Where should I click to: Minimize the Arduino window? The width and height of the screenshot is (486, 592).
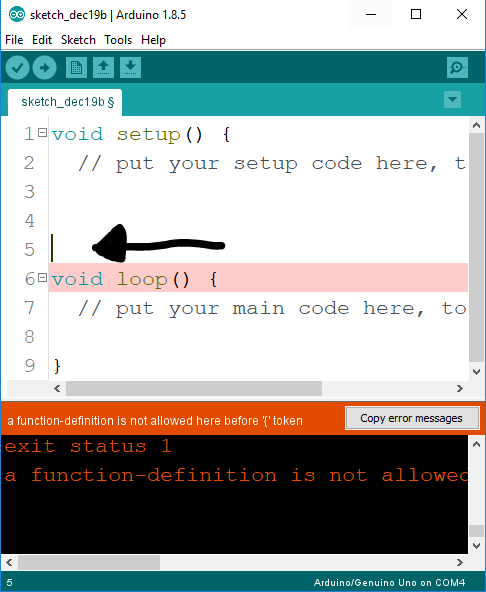pyautogui.click(x=371, y=15)
